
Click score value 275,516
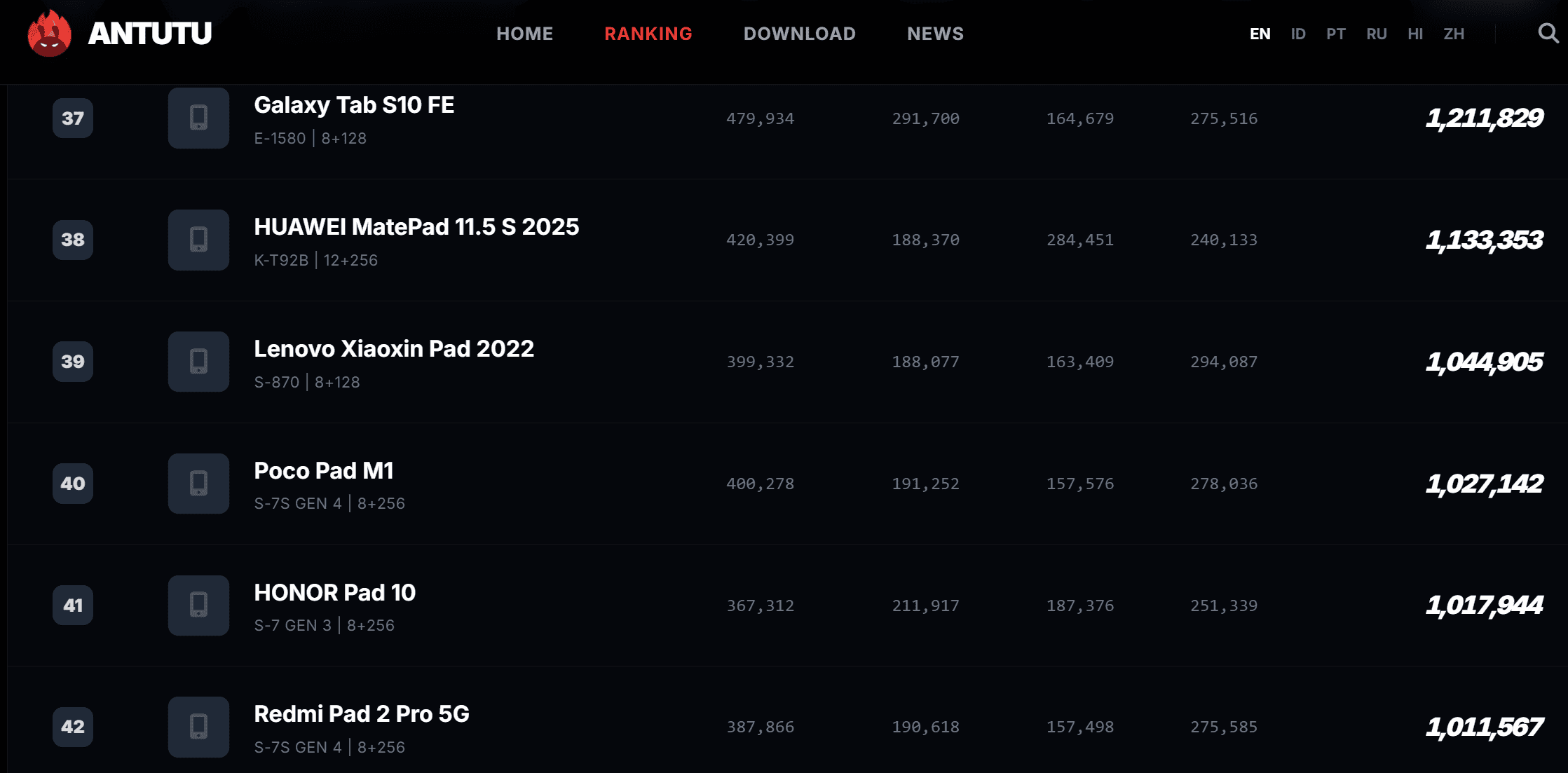tap(1224, 118)
